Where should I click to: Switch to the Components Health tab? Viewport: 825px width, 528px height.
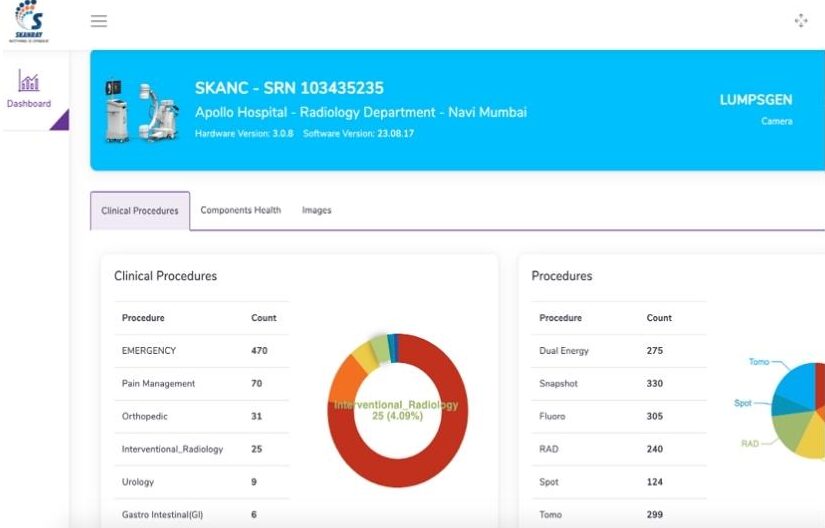240,210
